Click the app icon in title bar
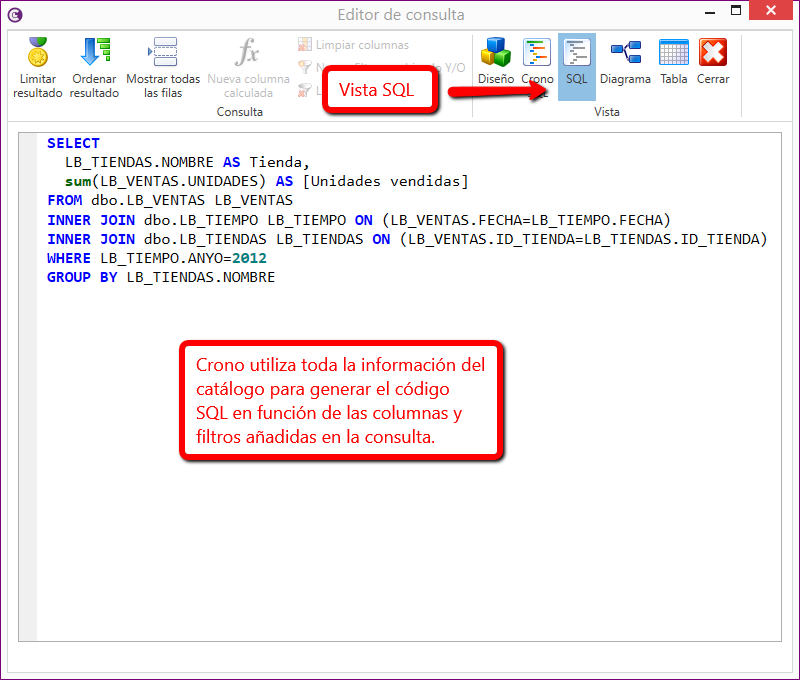This screenshot has width=800, height=680. (x=15, y=14)
